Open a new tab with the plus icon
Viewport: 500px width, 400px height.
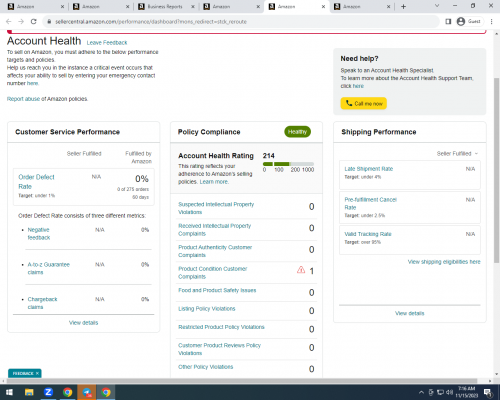pyautogui.click(x=403, y=7)
